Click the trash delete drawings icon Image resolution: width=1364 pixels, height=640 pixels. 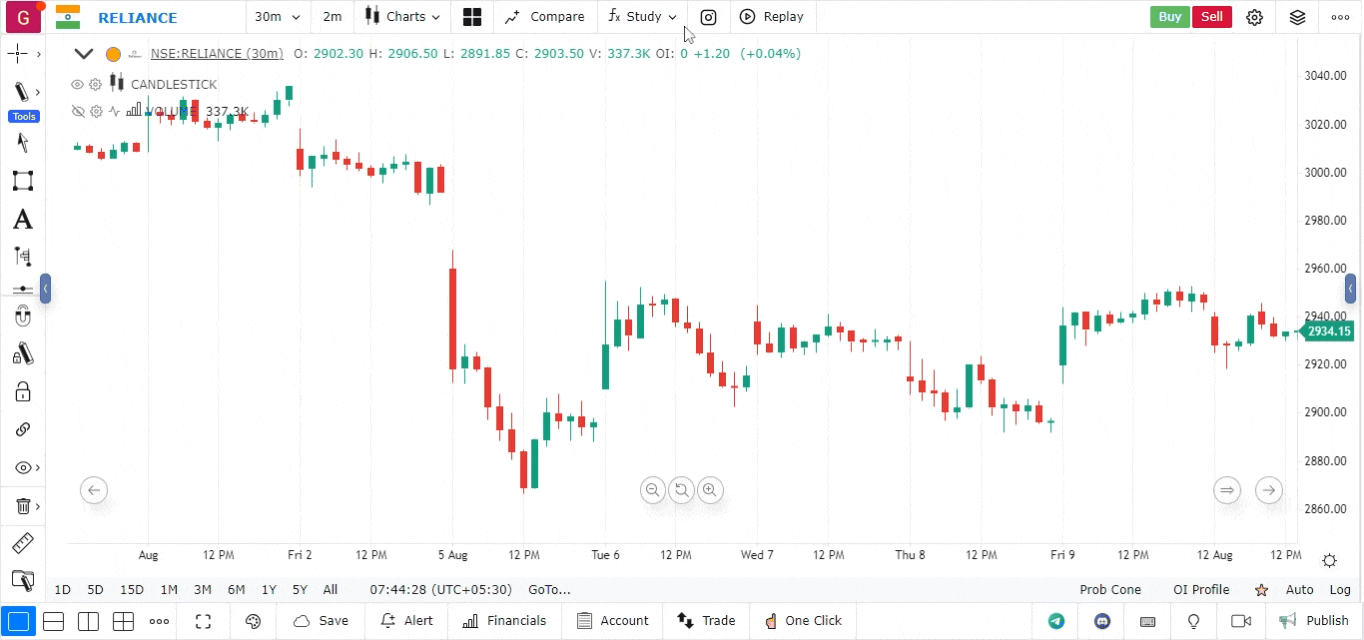point(22,506)
